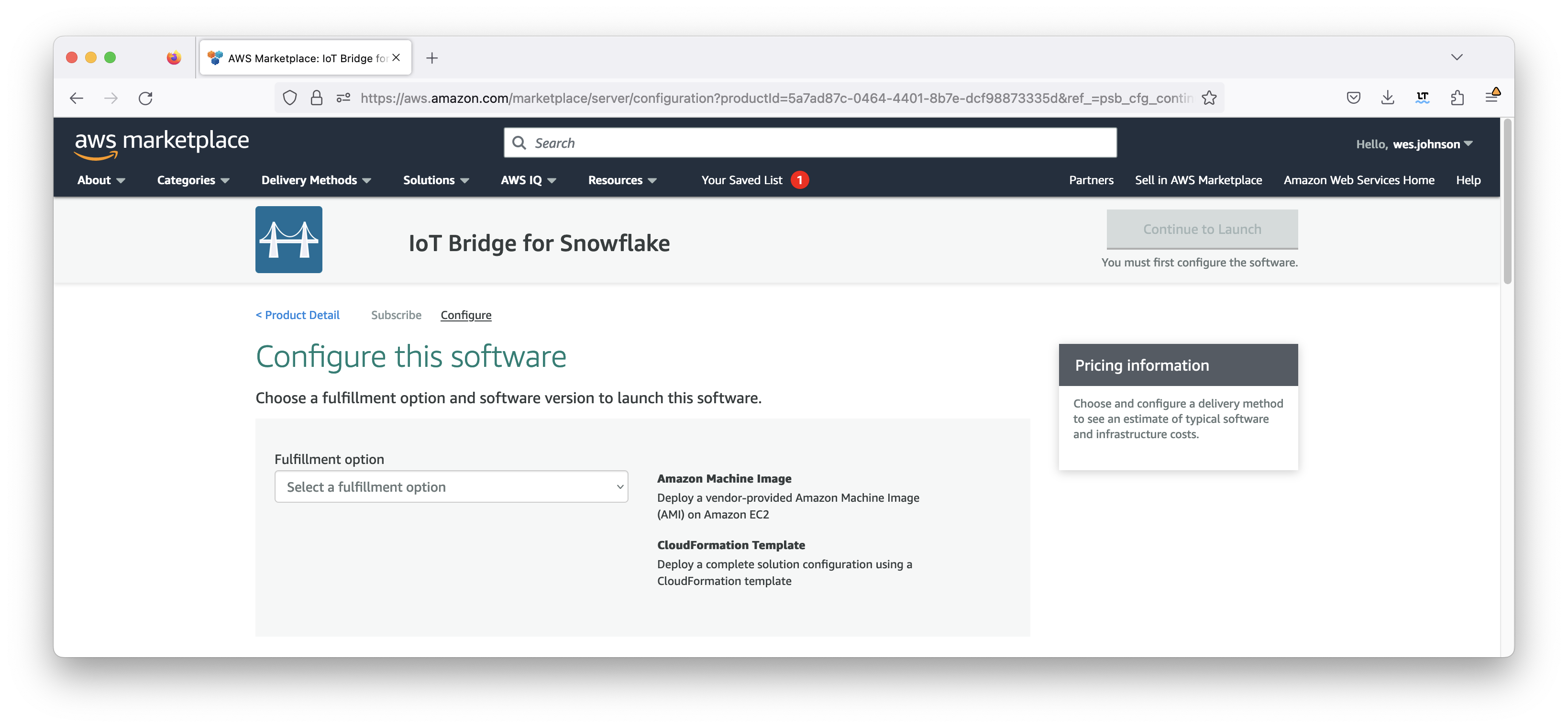
Task: Expand the Resources menu
Action: pyautogui.click(x=622, y=180)
